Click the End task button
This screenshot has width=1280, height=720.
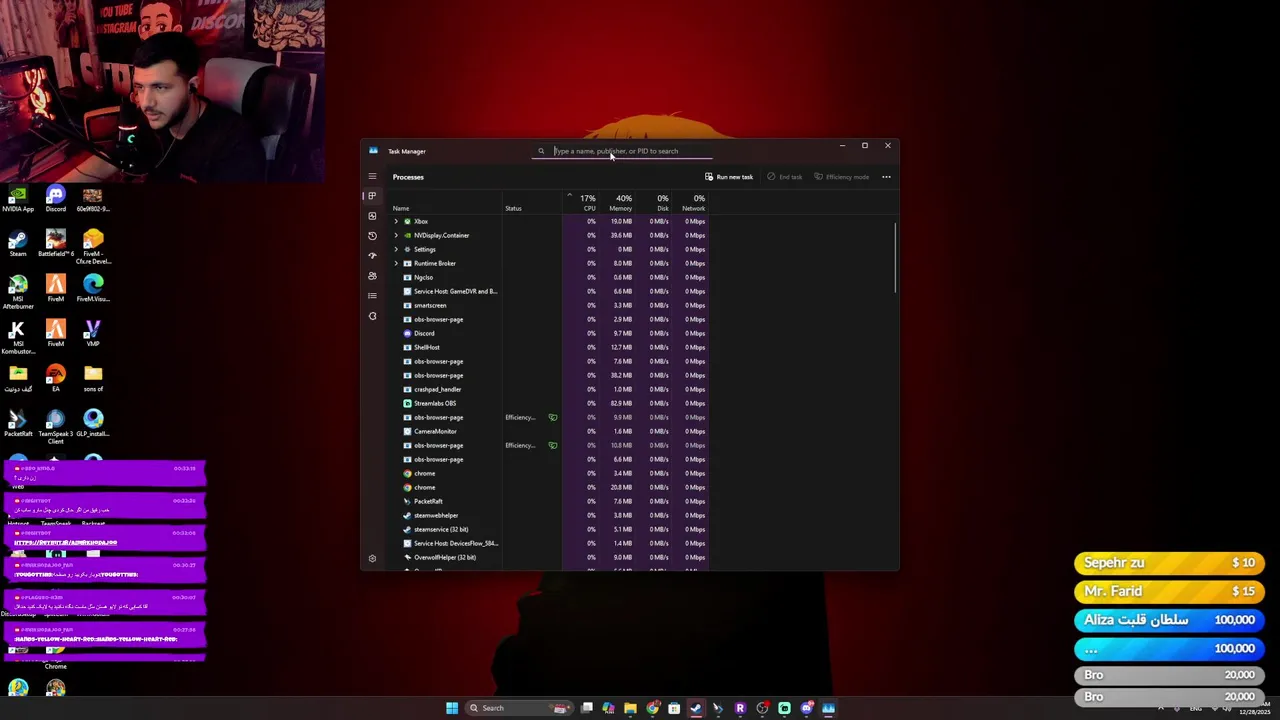(x=785, y=177)
